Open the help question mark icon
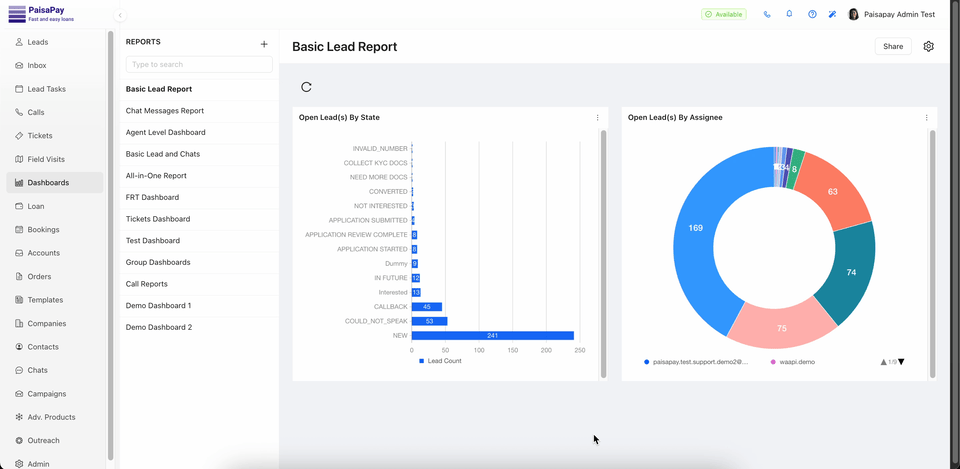 coord(812,15)
